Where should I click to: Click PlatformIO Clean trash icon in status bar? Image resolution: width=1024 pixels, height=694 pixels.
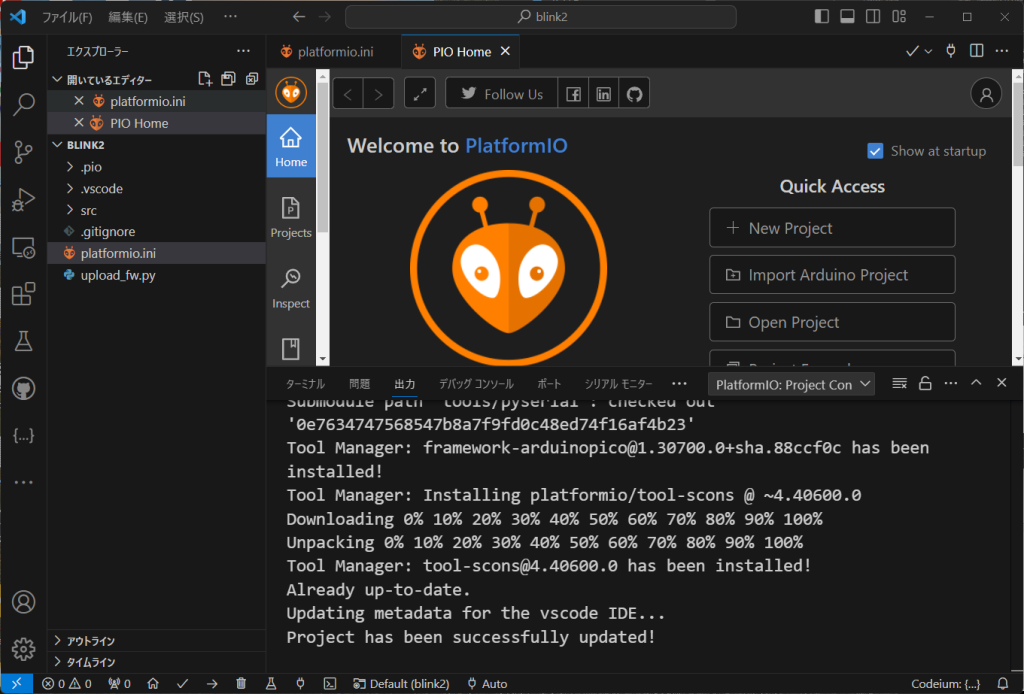click(241, 684)
